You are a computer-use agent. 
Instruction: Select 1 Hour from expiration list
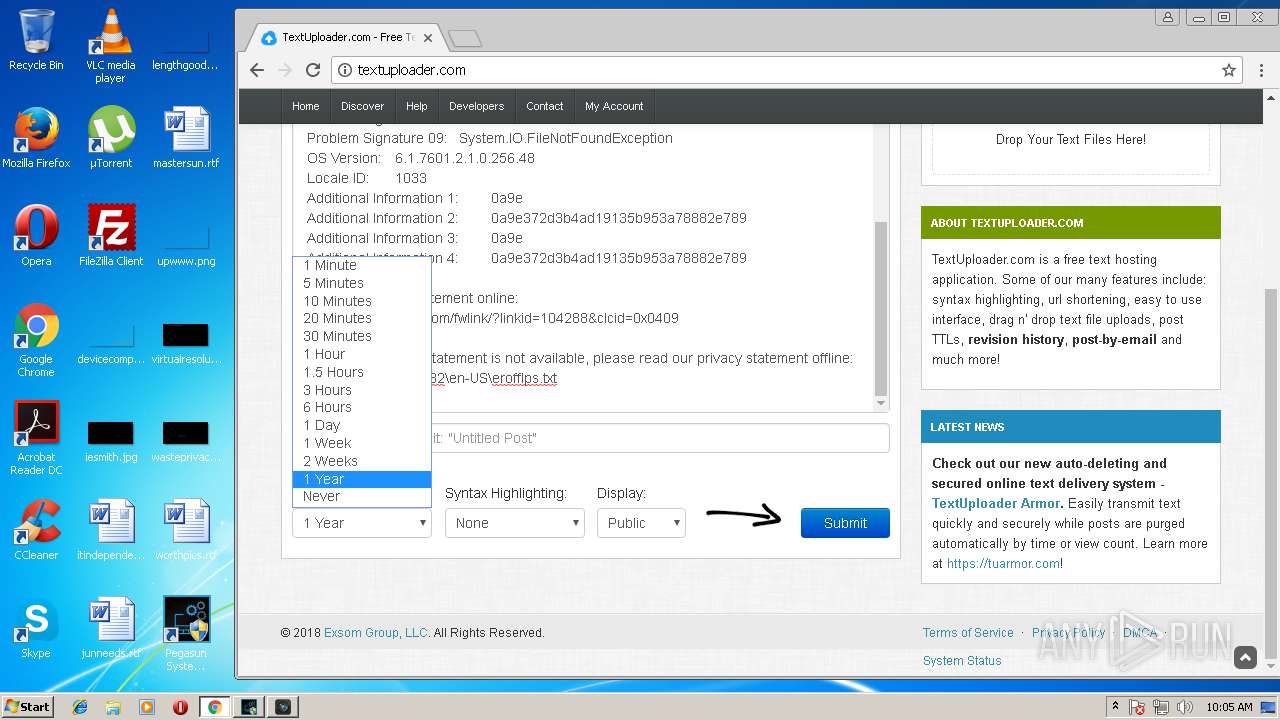[x=362, y=354]
